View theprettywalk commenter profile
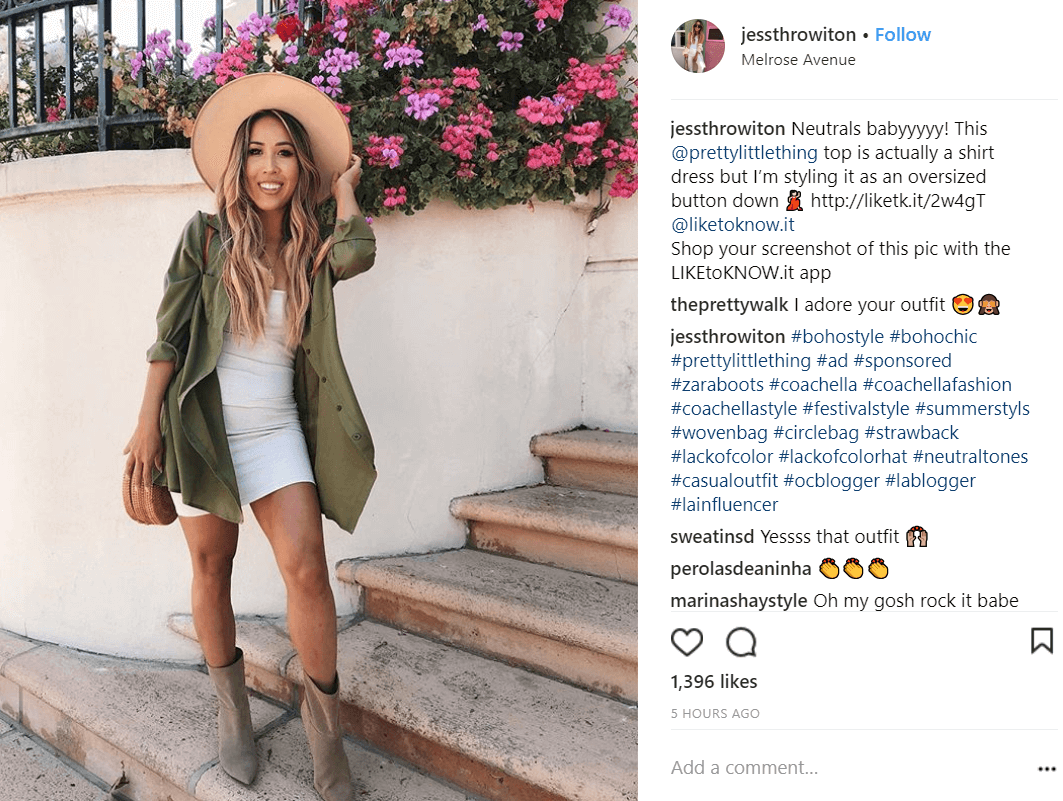Image resolution: width=1063 pixels, height=801 pixels. tap(729, 306)
